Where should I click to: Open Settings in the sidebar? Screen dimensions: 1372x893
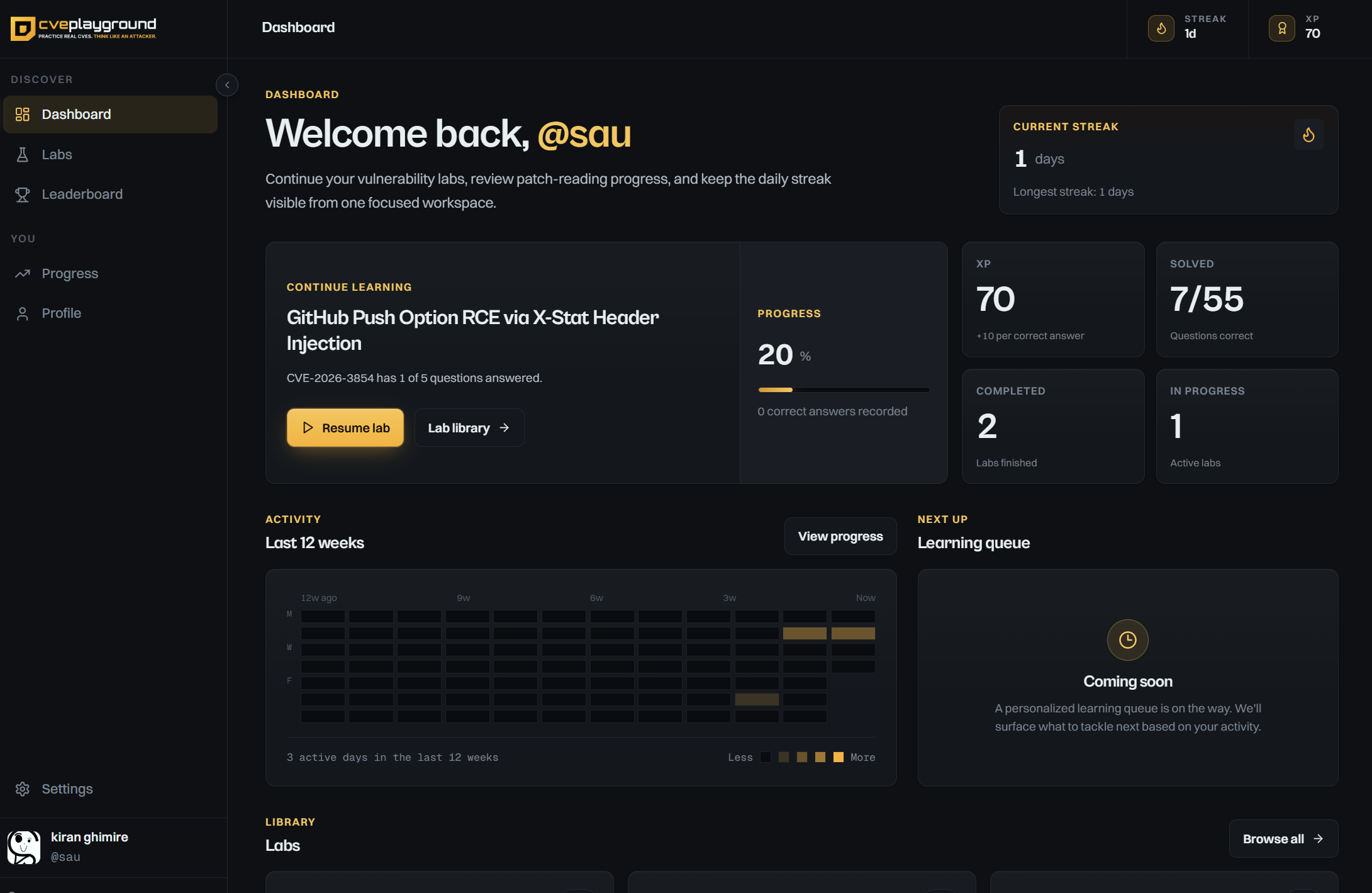(110, 789)
